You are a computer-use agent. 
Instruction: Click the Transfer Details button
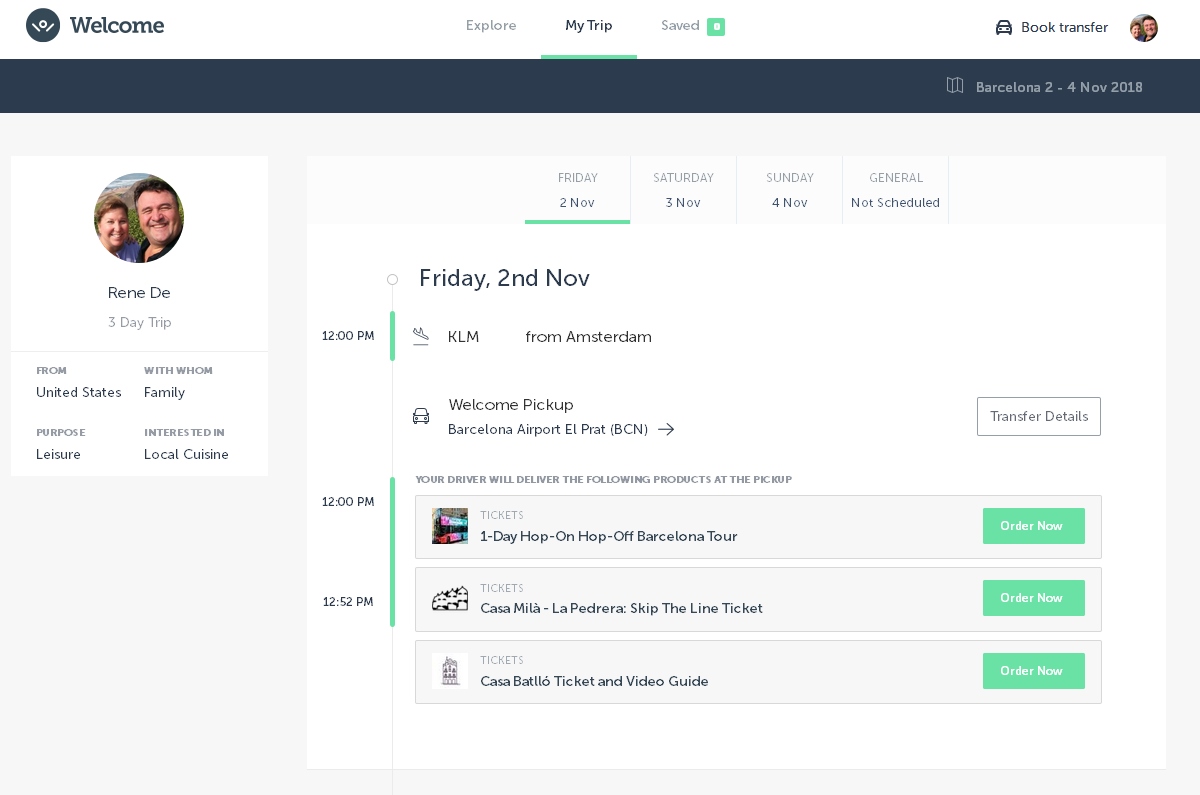(1038, 416)
